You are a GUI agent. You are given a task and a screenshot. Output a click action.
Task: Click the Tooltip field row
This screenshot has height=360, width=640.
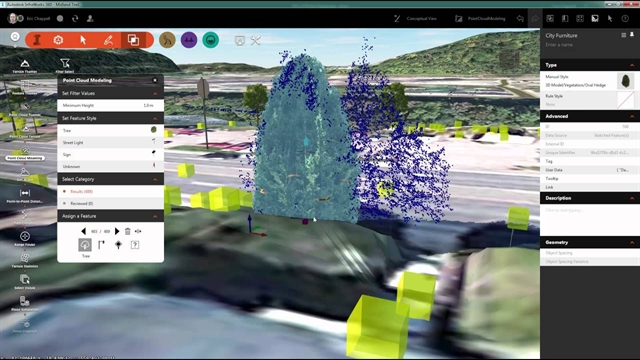click(590, 178)
